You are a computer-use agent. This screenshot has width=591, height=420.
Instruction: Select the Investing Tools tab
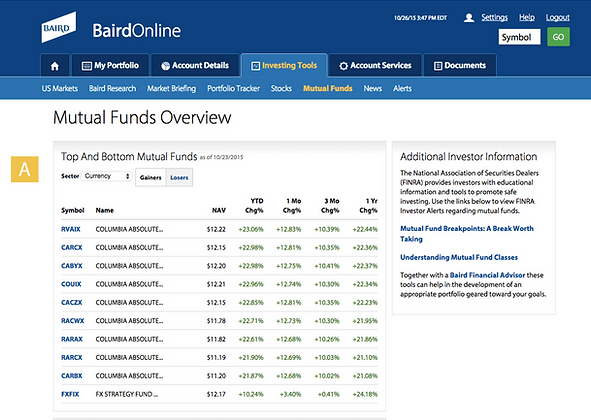click(x=284, y=66)
